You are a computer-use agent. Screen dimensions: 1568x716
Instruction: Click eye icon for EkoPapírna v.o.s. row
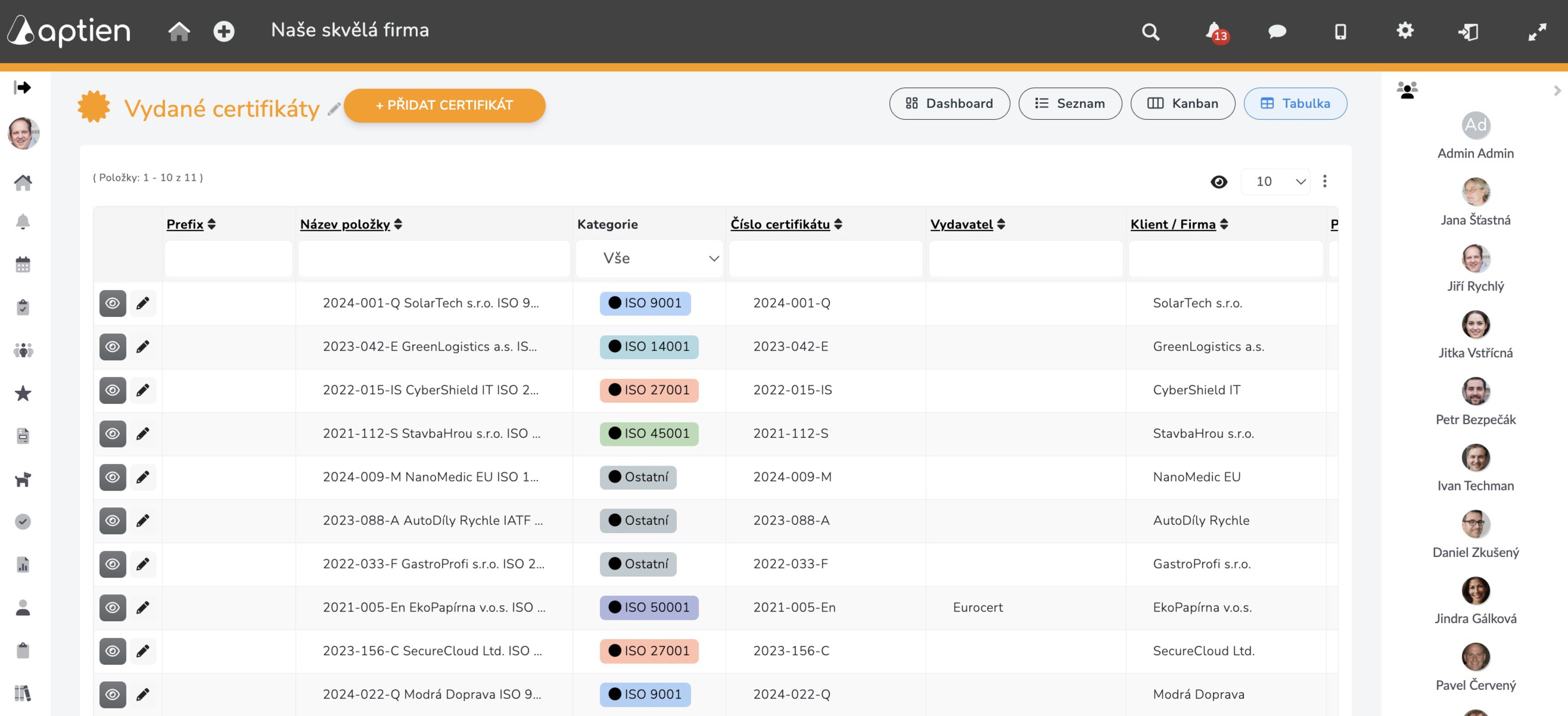[x=113, y=607]
